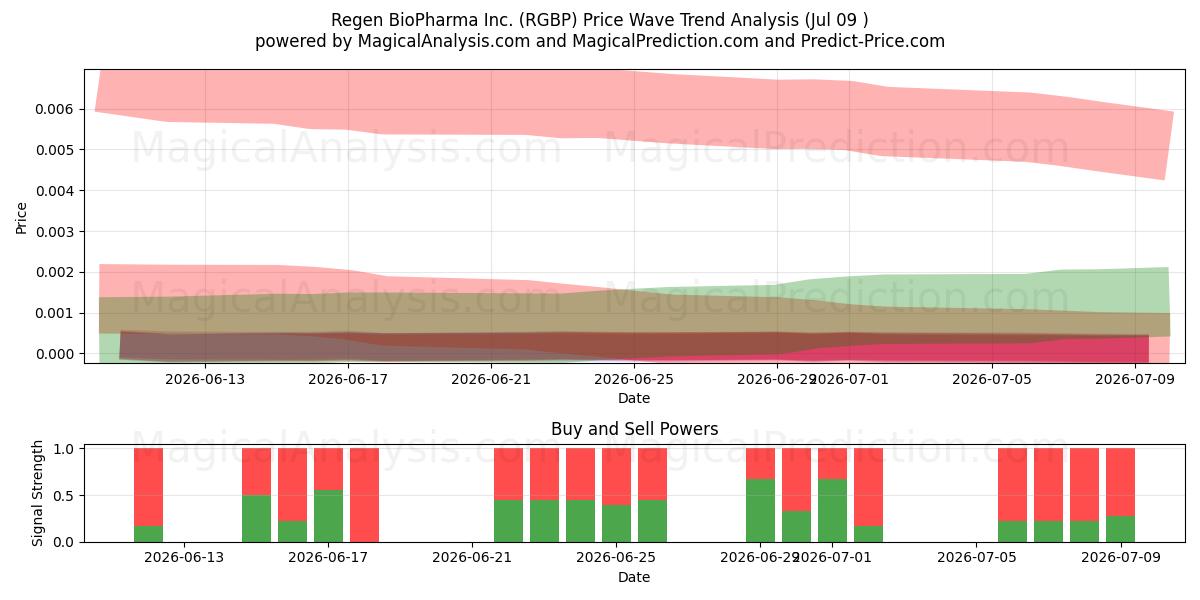The image size is (1200, 600).
Task: Click the 'Signal Strength' y-axis label
Action: tap(38, 493)
